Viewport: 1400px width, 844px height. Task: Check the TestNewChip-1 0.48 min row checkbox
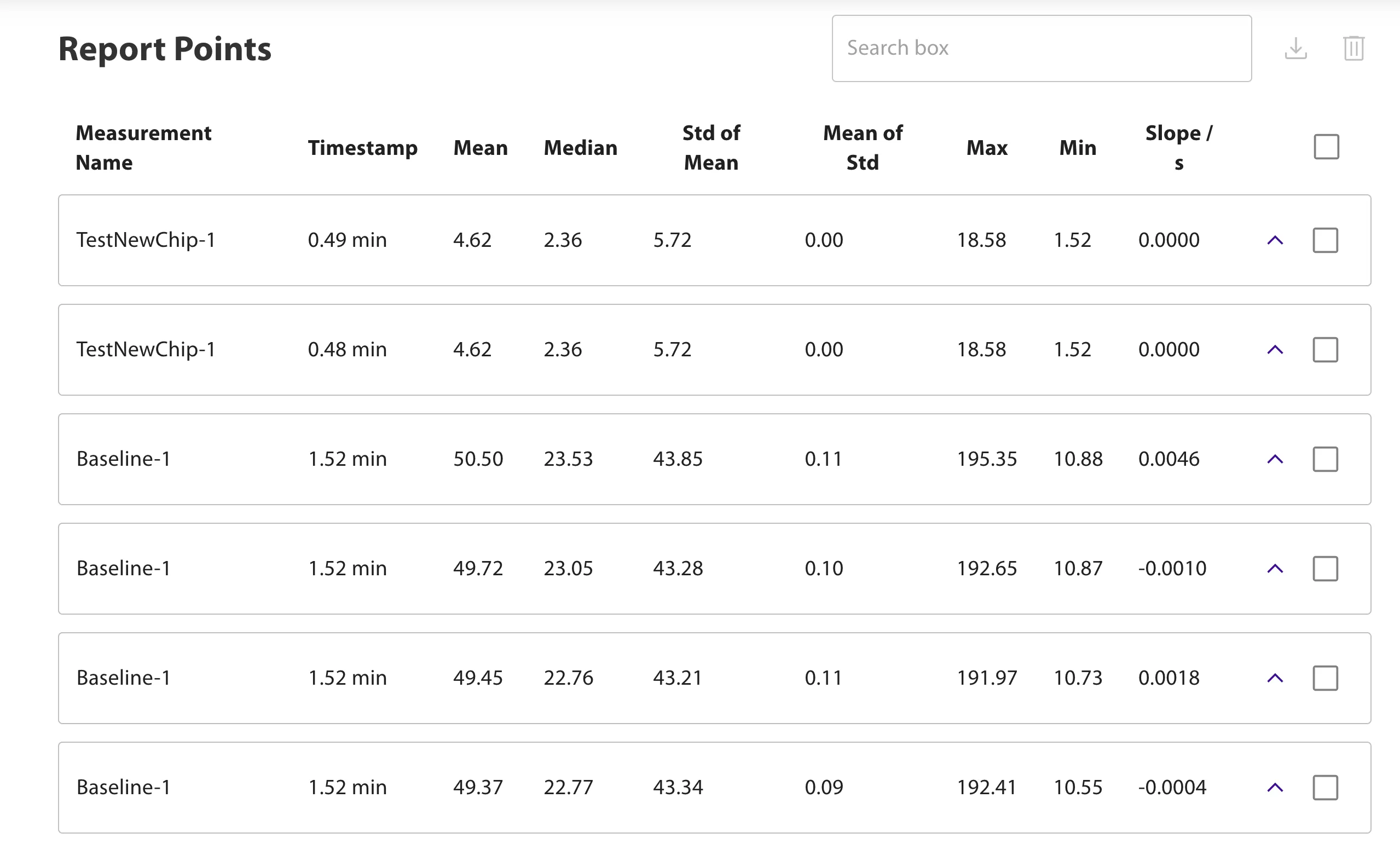tap(1325, 350)
